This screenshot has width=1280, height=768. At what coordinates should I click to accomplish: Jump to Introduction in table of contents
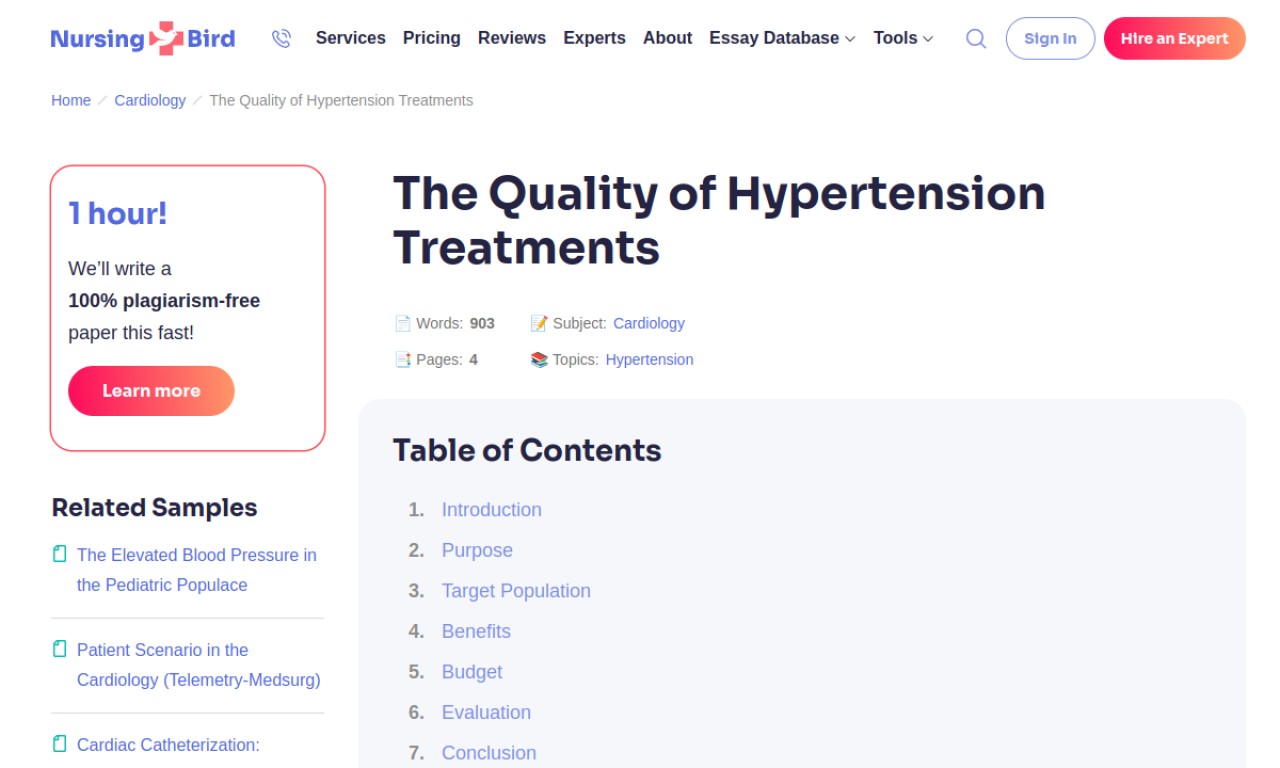point(492,510)
